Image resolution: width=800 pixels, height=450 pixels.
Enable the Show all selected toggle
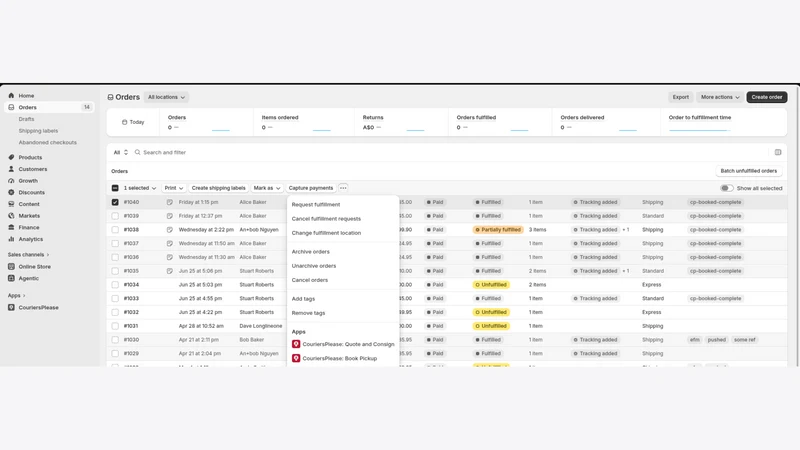[727, 188]
